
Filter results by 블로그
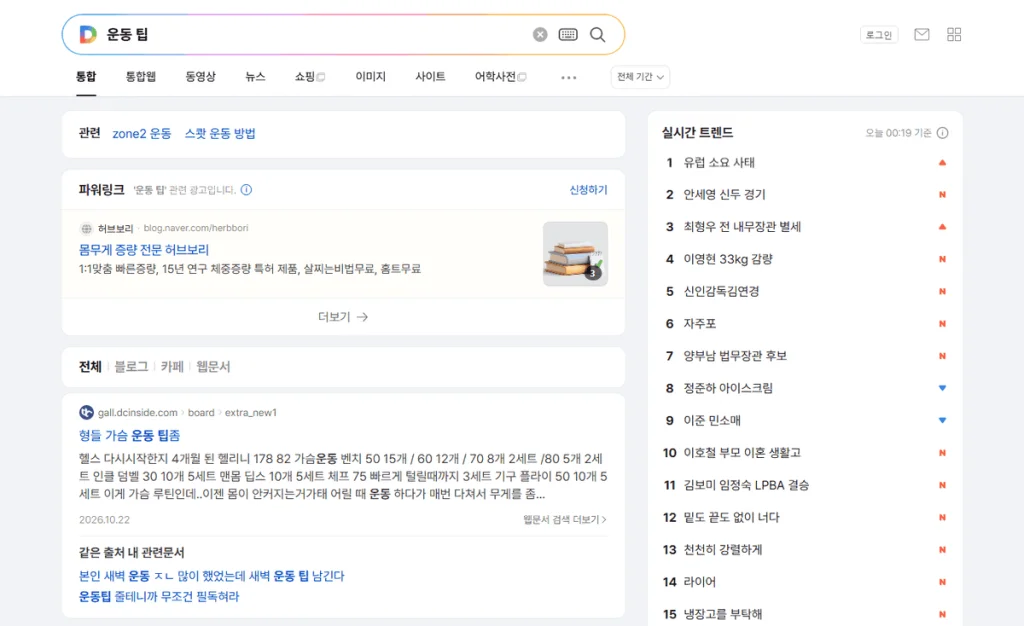131,367
